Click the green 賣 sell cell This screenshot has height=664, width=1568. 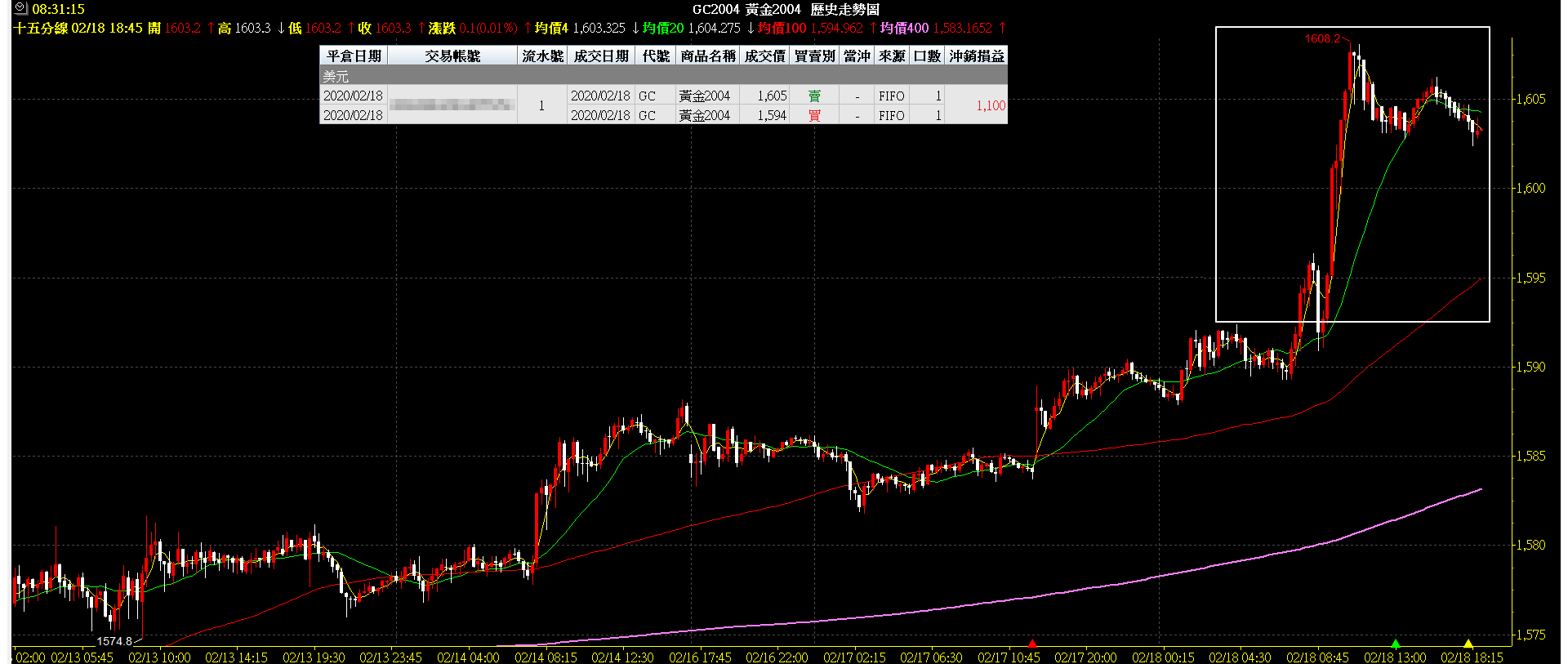click(814, 96)
